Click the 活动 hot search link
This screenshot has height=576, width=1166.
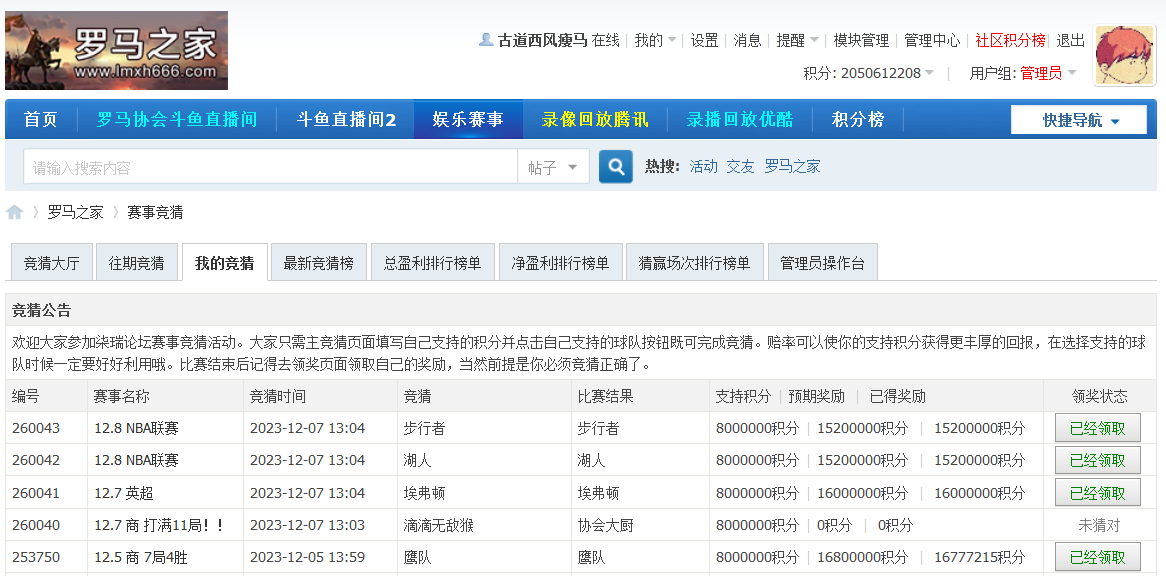(x=703, y=166)
